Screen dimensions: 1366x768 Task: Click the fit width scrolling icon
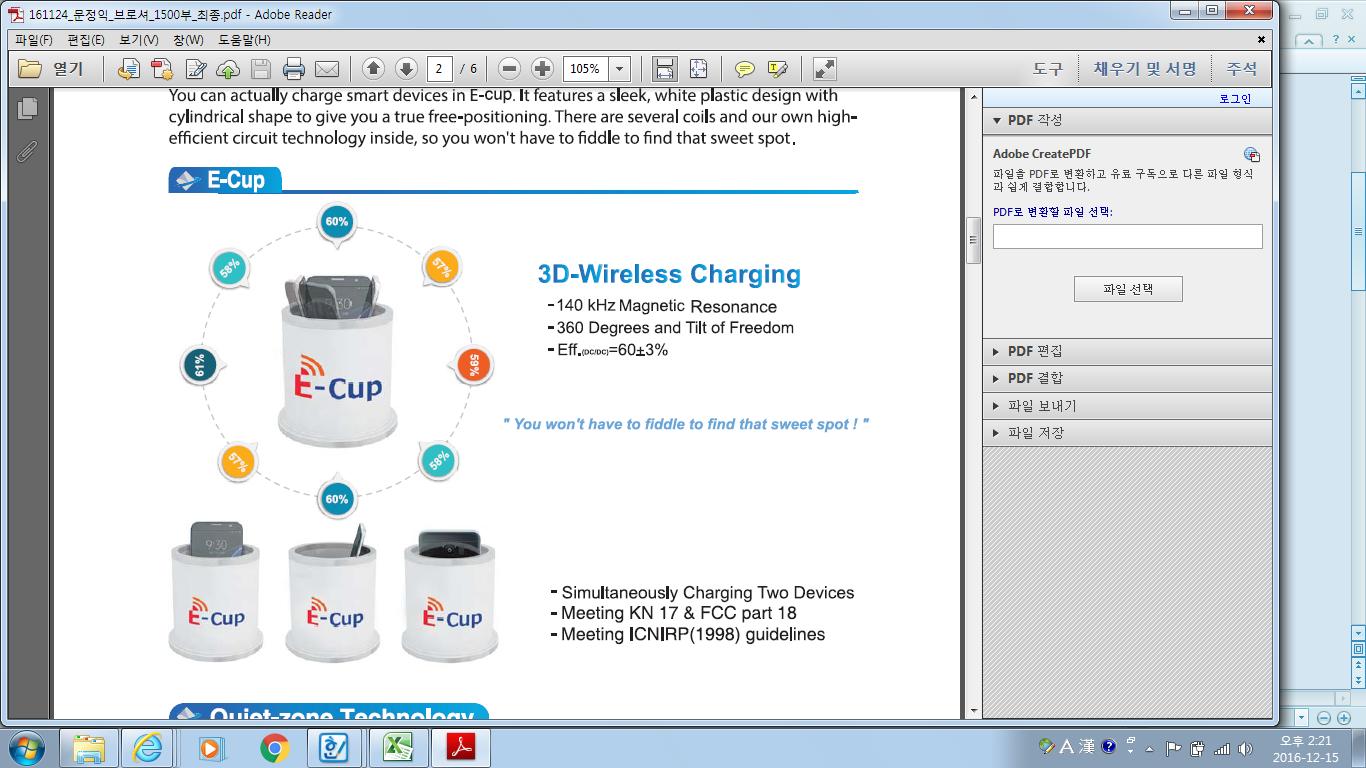pyautogui.click(x=664, y=69)
